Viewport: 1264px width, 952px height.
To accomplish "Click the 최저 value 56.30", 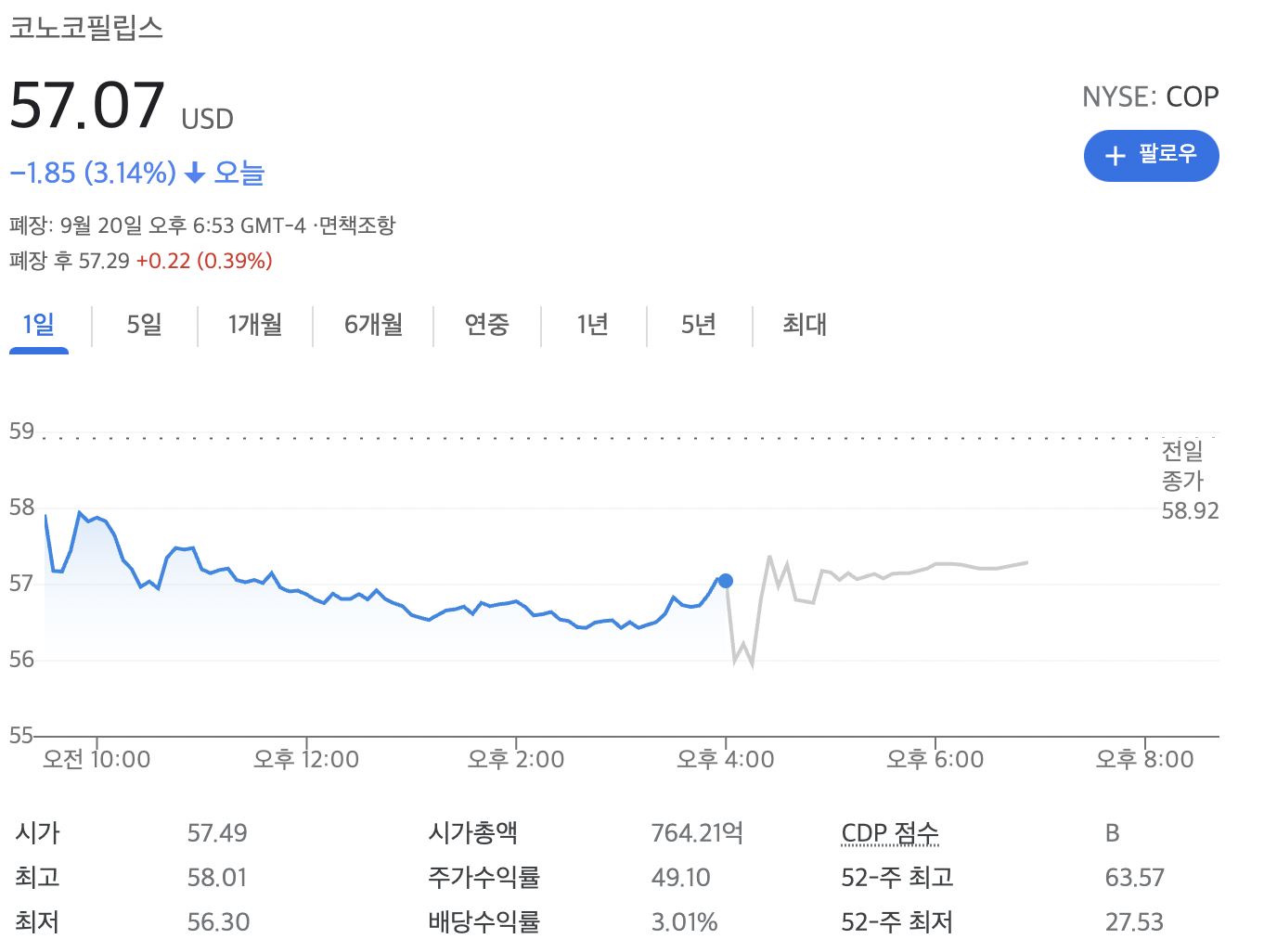I will 218,922.
